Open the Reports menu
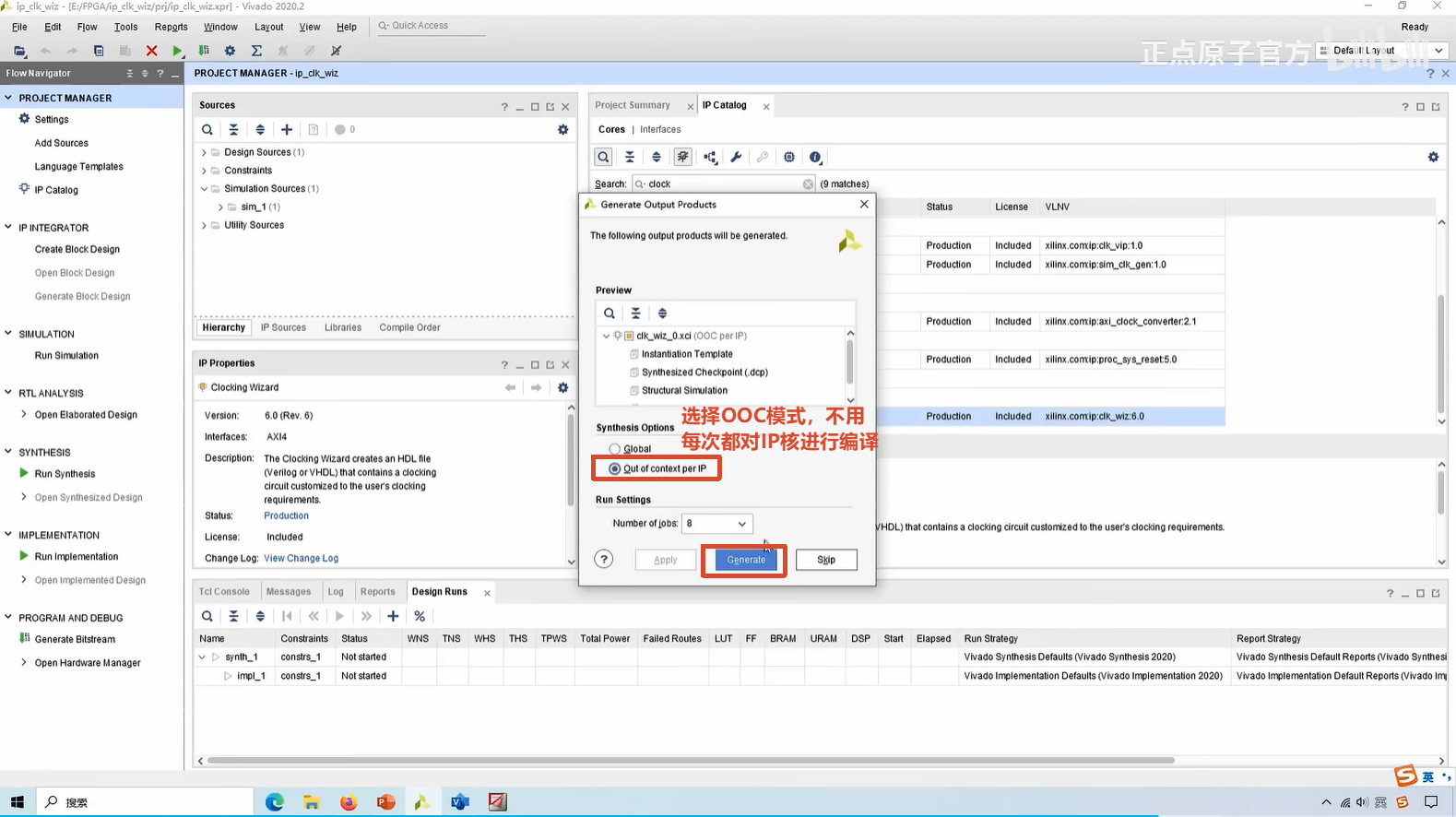Viewport: 1456px width, 817px height. pos(171,27)
